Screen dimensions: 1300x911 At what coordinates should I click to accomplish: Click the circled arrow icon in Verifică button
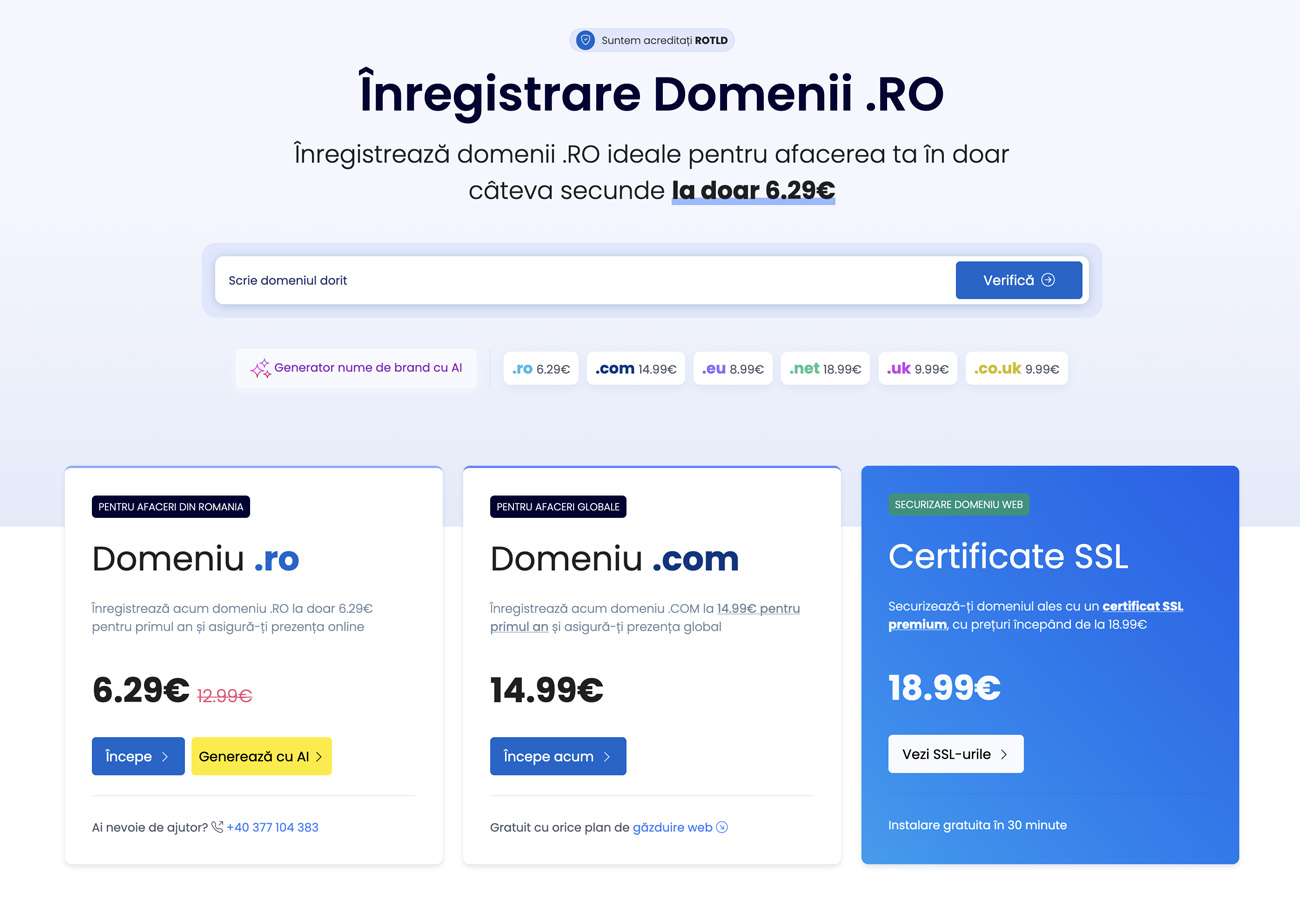[x=1048, y=280]
